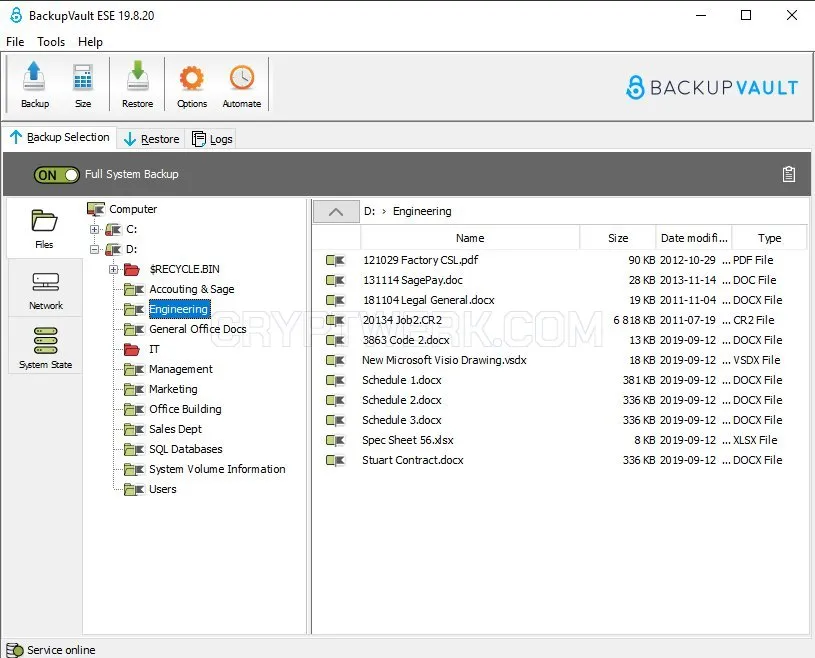Toggle backup flag for Spec Sheet 56.xlsx
Screen dimensions: 815x658
click(x=335, y=440)
